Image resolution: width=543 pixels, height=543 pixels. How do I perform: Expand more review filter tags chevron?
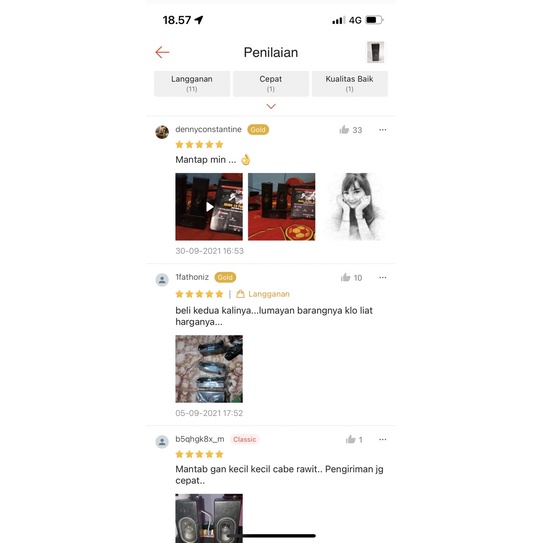(271, 106)
